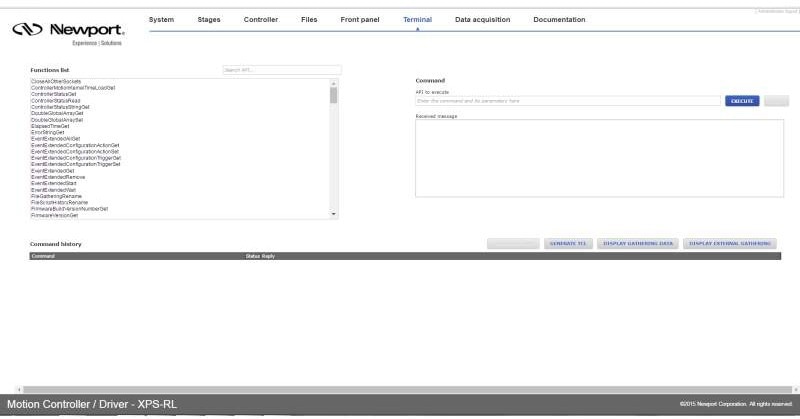Select FileScriptHistoryRename function
800x419 pixels.
pos(59,203)
